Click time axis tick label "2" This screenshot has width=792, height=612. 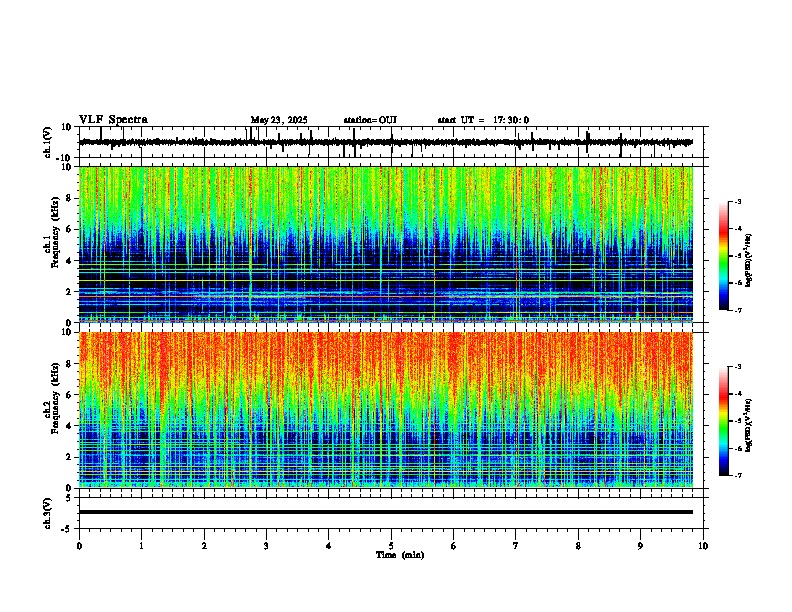click(204, 546)
